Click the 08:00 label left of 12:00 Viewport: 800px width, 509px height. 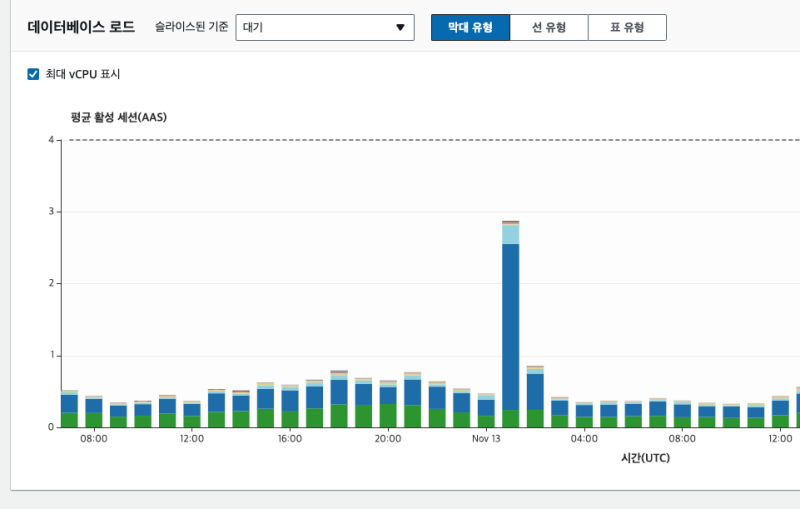[x=94, y=439]
